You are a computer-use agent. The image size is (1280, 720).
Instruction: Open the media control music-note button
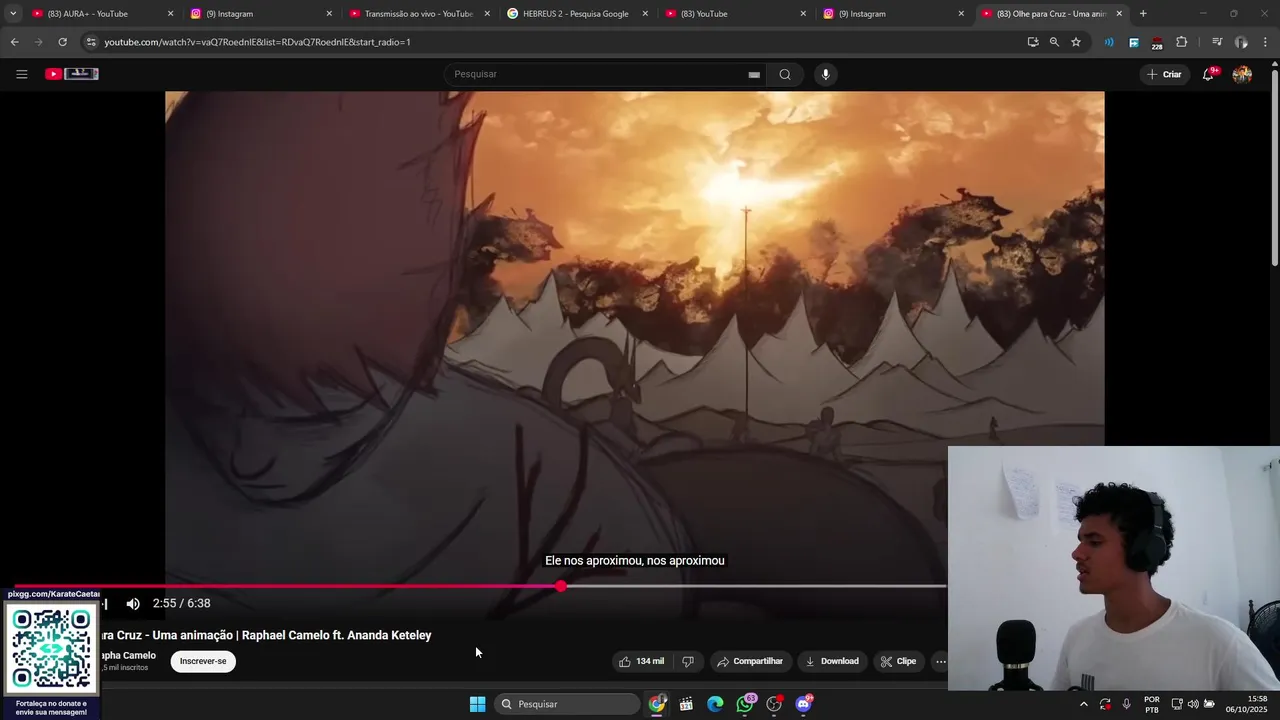[1217, 42]
